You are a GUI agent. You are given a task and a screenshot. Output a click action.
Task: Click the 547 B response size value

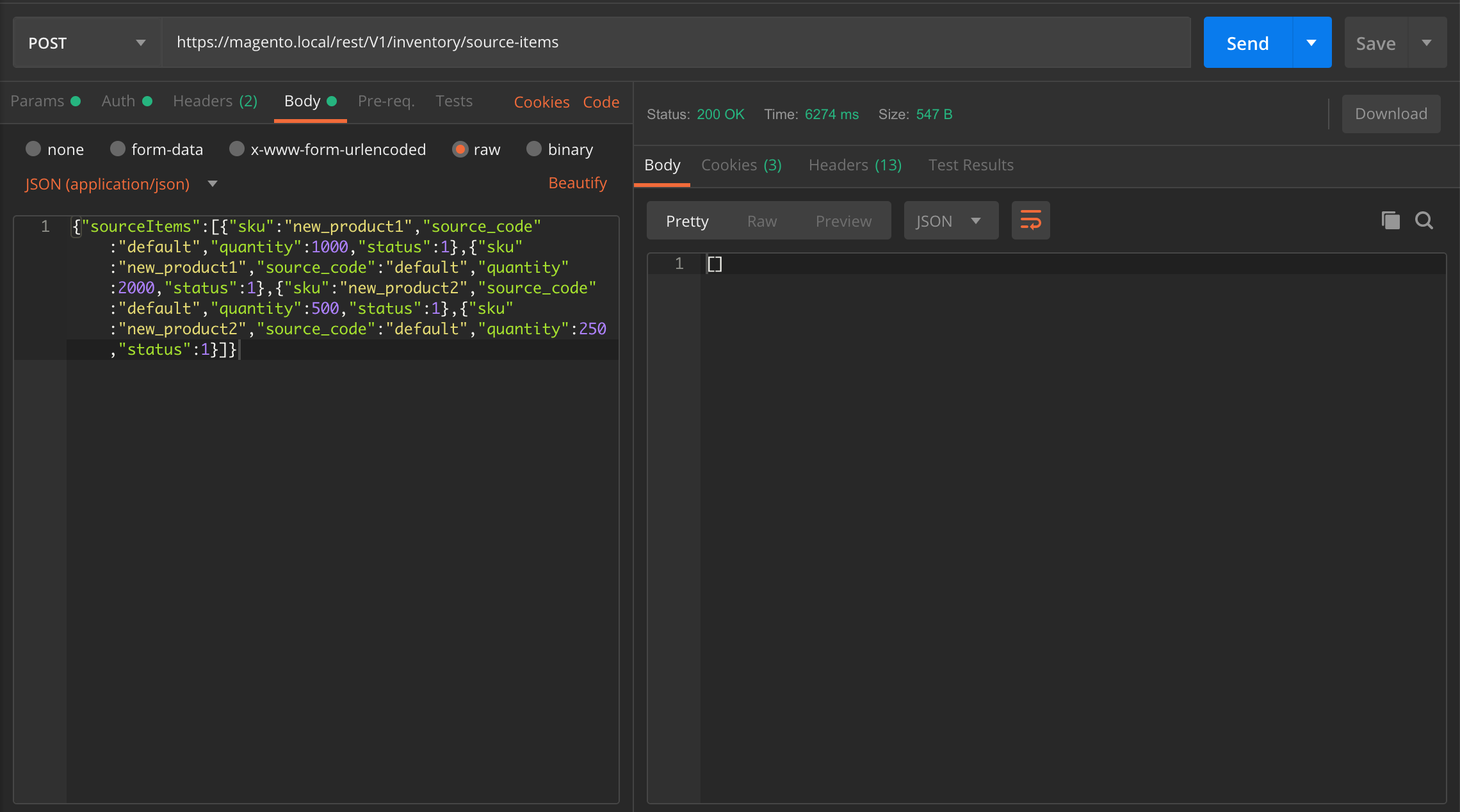tap(934, 114)
